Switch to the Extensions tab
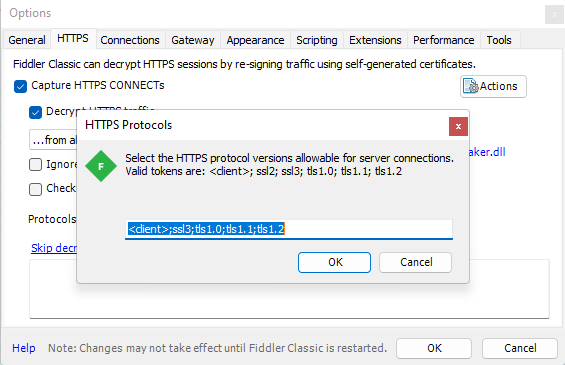Image resolution: width=565 pixels, height=365 pixels. pyautogui.click(x=375, y=40)
